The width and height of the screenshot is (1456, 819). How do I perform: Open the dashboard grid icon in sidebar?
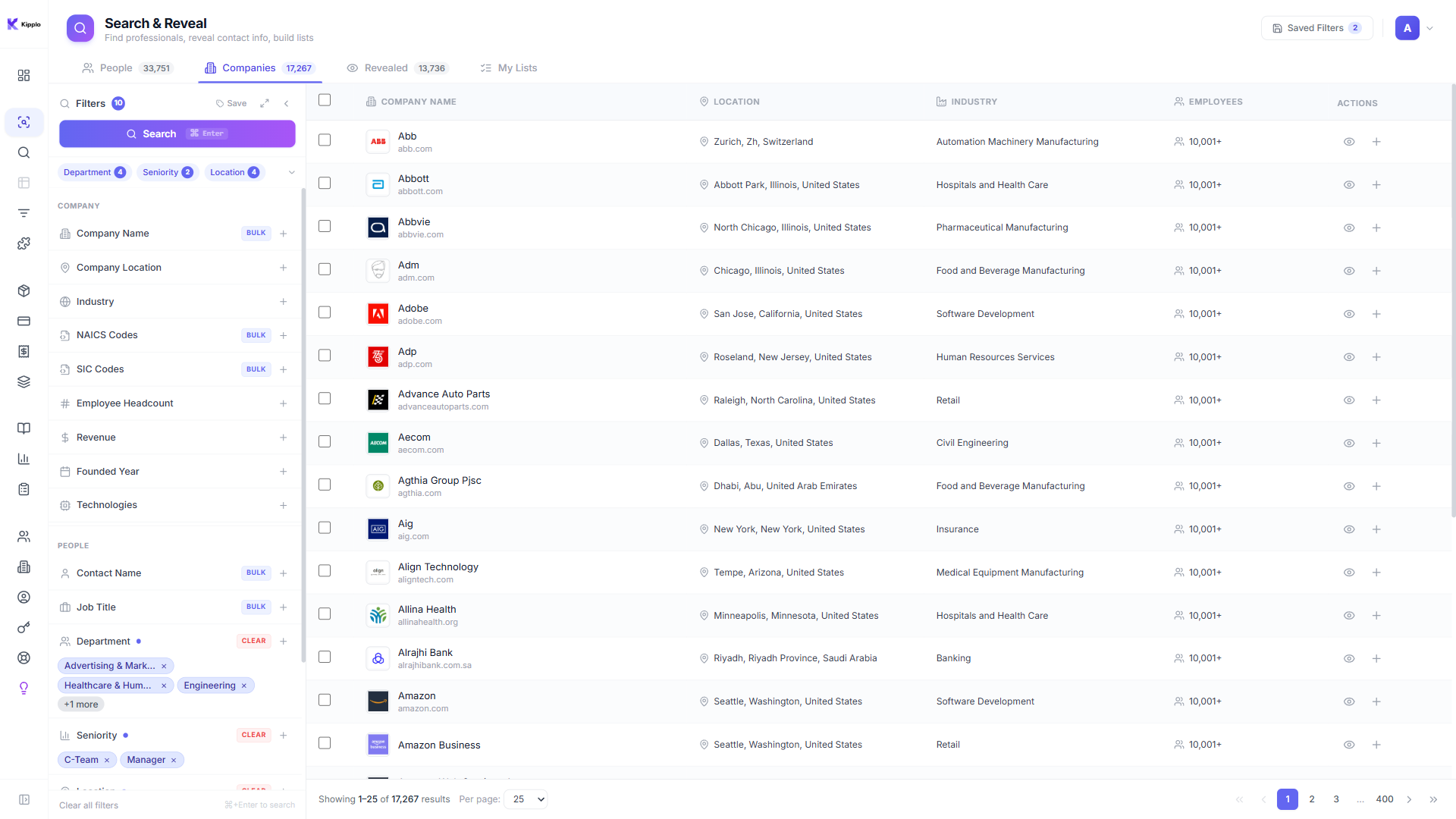pos(24,75)
